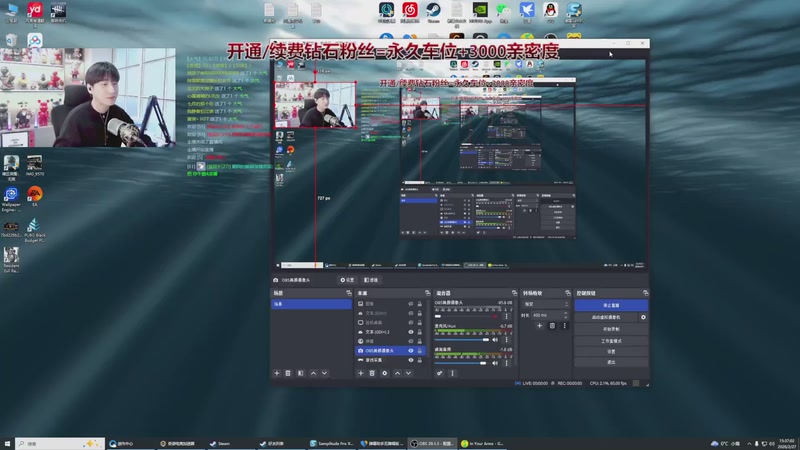This screenshot has height=450, width=800.
Task: Open OBS camera channel three-dot menu in mixer
Action: coord(507,316)
